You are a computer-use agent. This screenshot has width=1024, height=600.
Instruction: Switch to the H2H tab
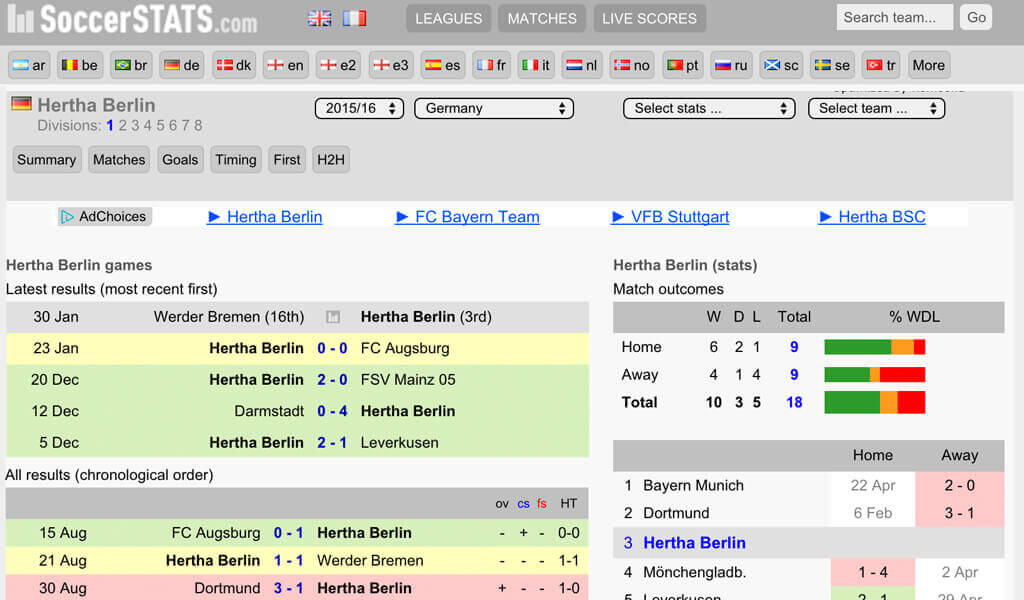tap(331, 160)
